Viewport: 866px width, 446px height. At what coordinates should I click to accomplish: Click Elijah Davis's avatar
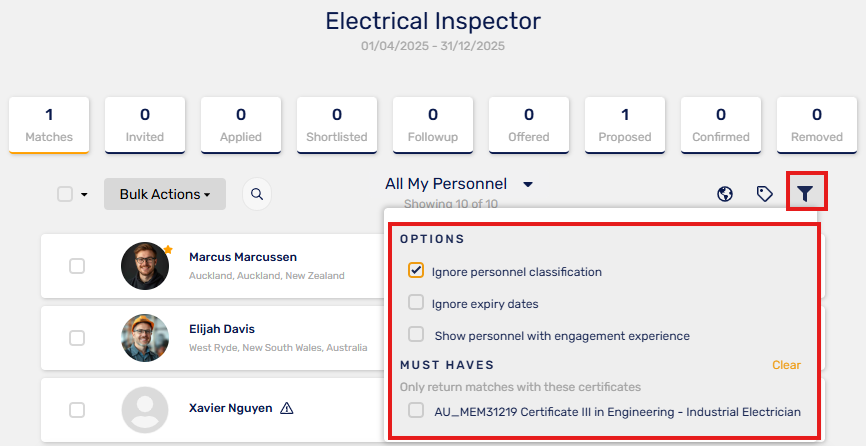[x=145, y=338]
